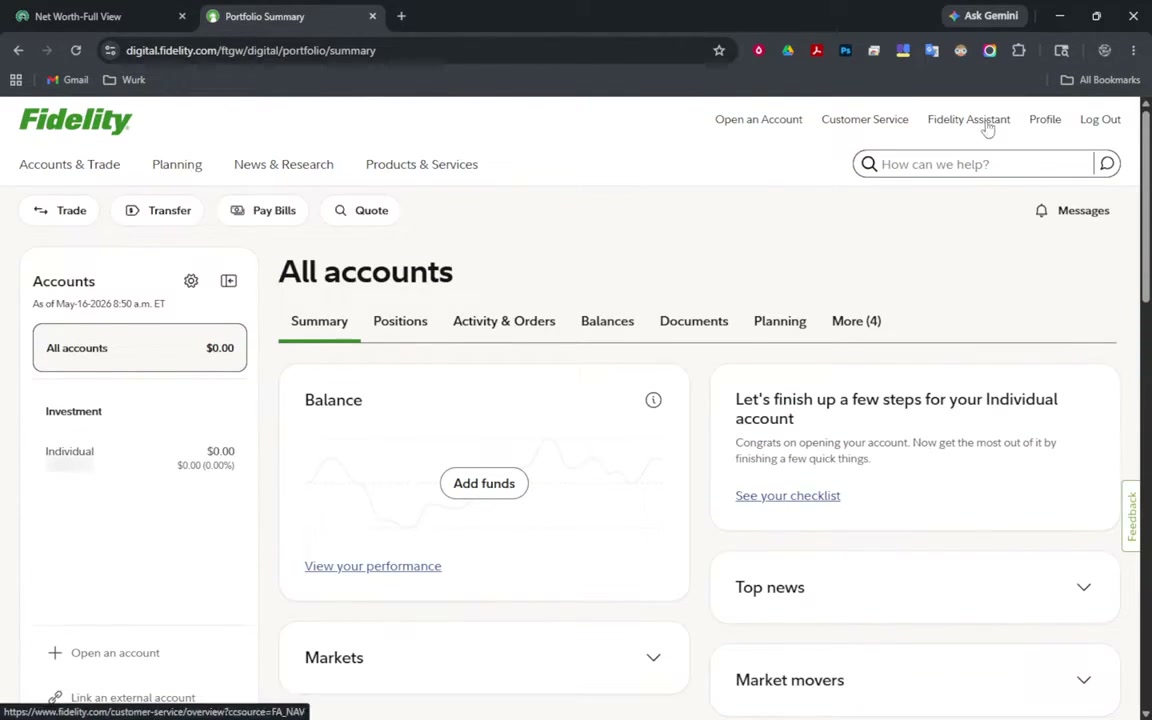
Task: Open the News & Research menu
Action: (x=284, y=165)
